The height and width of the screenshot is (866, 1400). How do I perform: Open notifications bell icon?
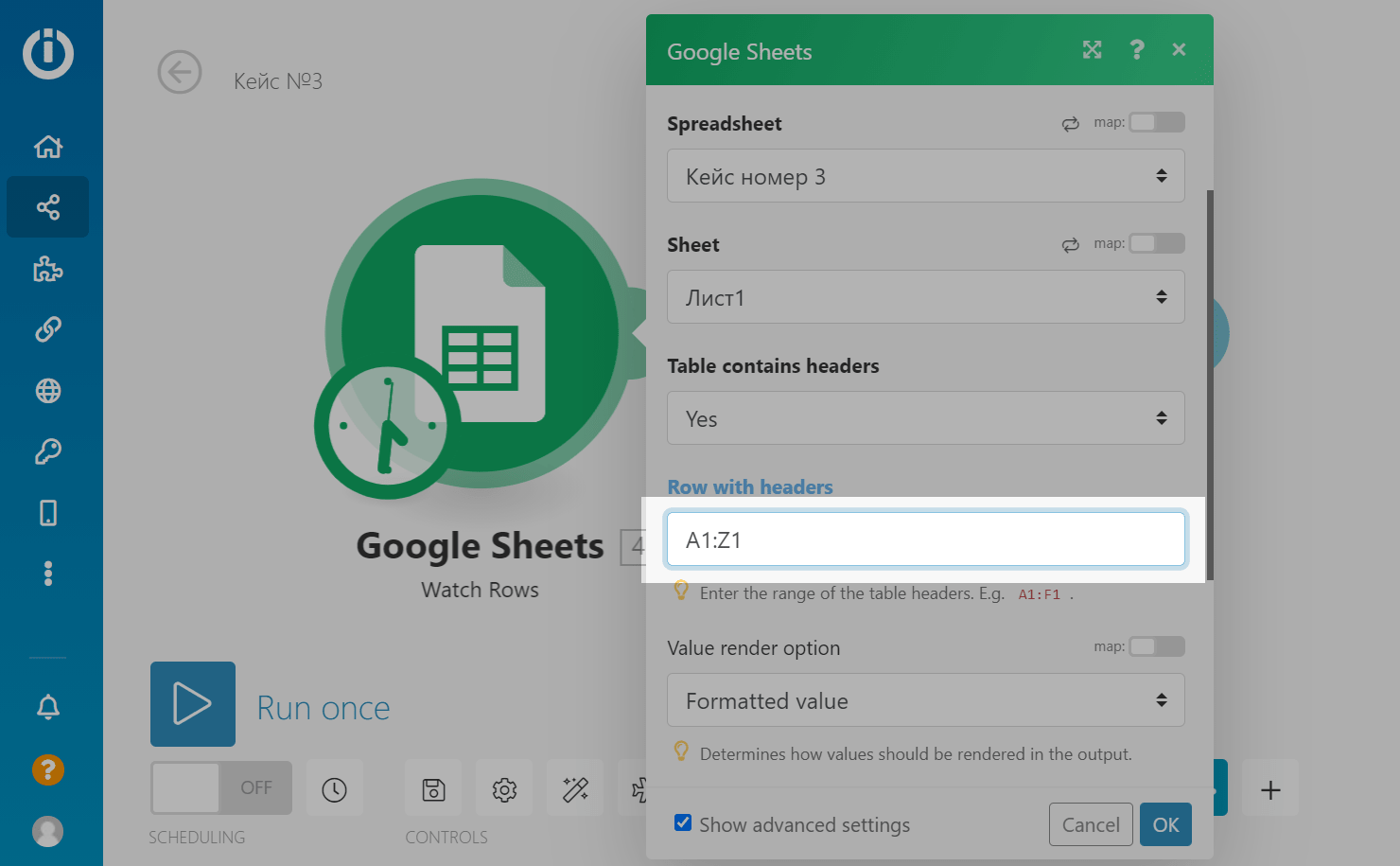[48, 707]
